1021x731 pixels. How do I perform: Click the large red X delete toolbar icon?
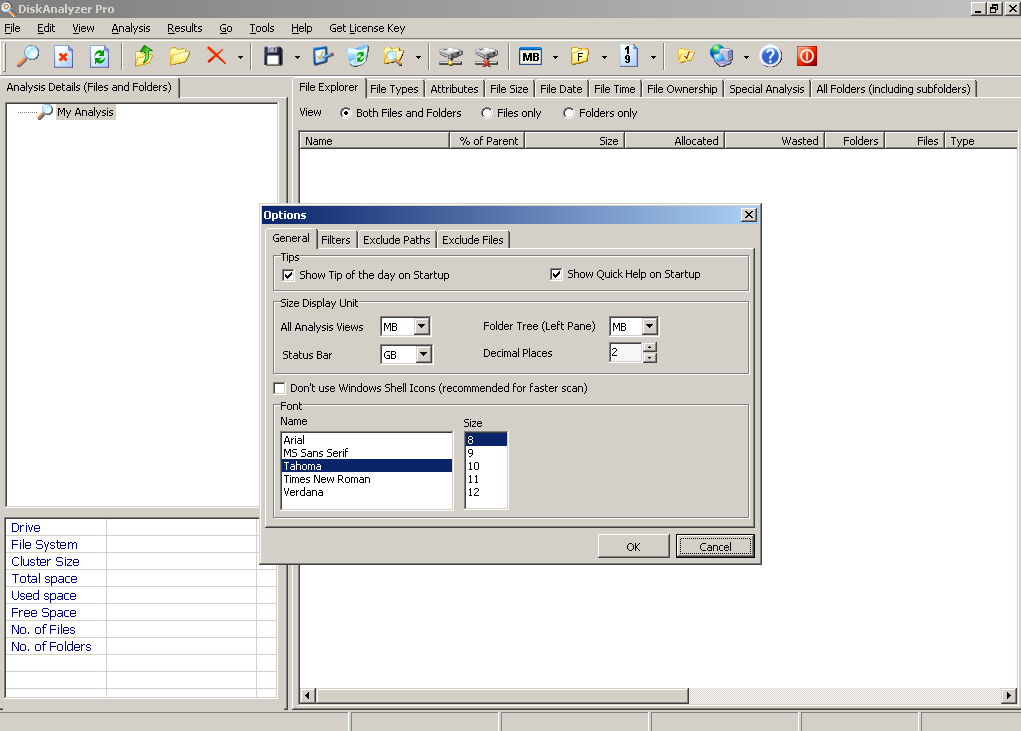click(216, 56)
